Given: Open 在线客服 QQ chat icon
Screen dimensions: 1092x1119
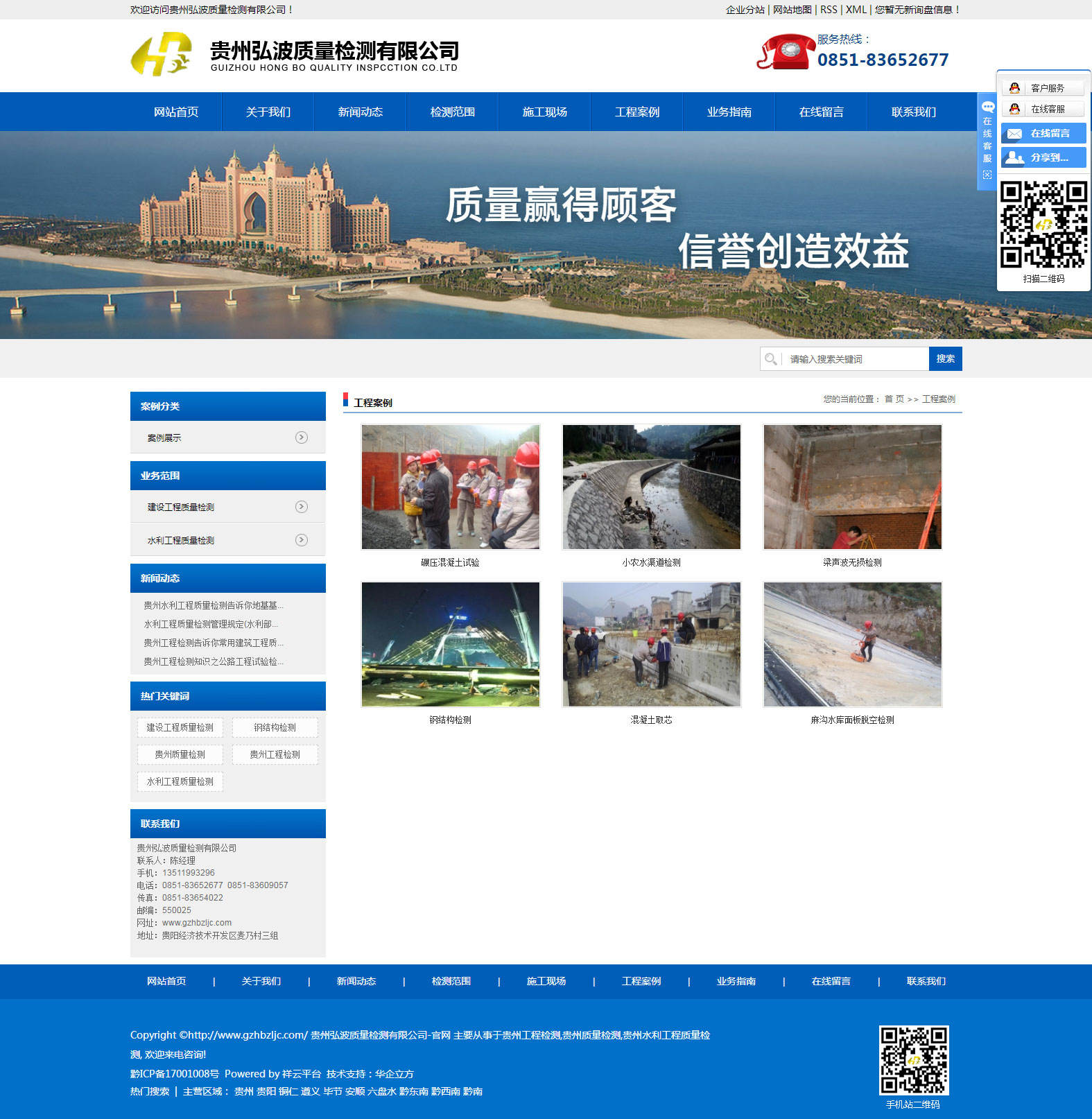Looking at the screenshot, I should pos(1014,109).
